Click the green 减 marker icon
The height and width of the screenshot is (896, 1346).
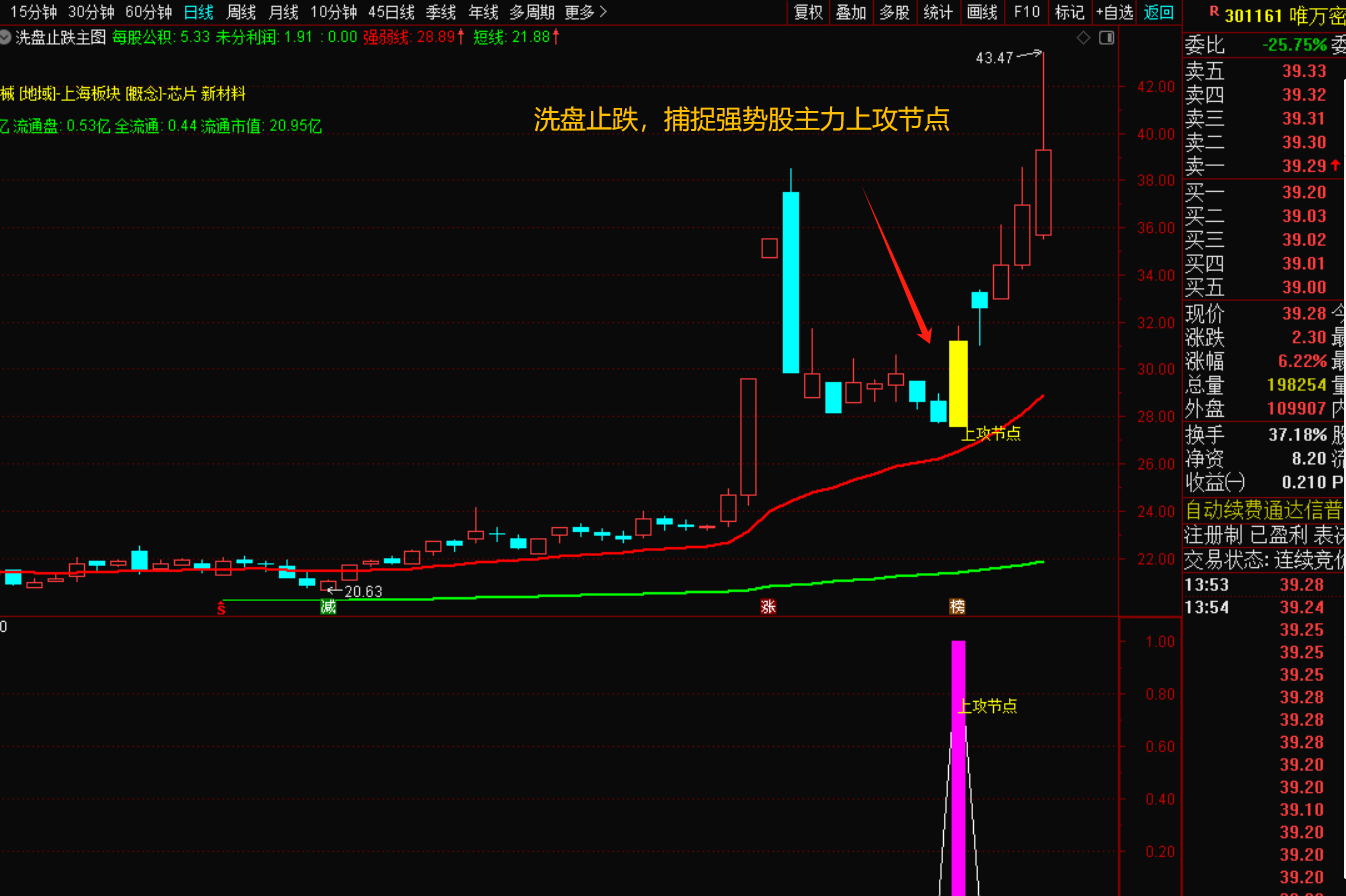[328, 607]
